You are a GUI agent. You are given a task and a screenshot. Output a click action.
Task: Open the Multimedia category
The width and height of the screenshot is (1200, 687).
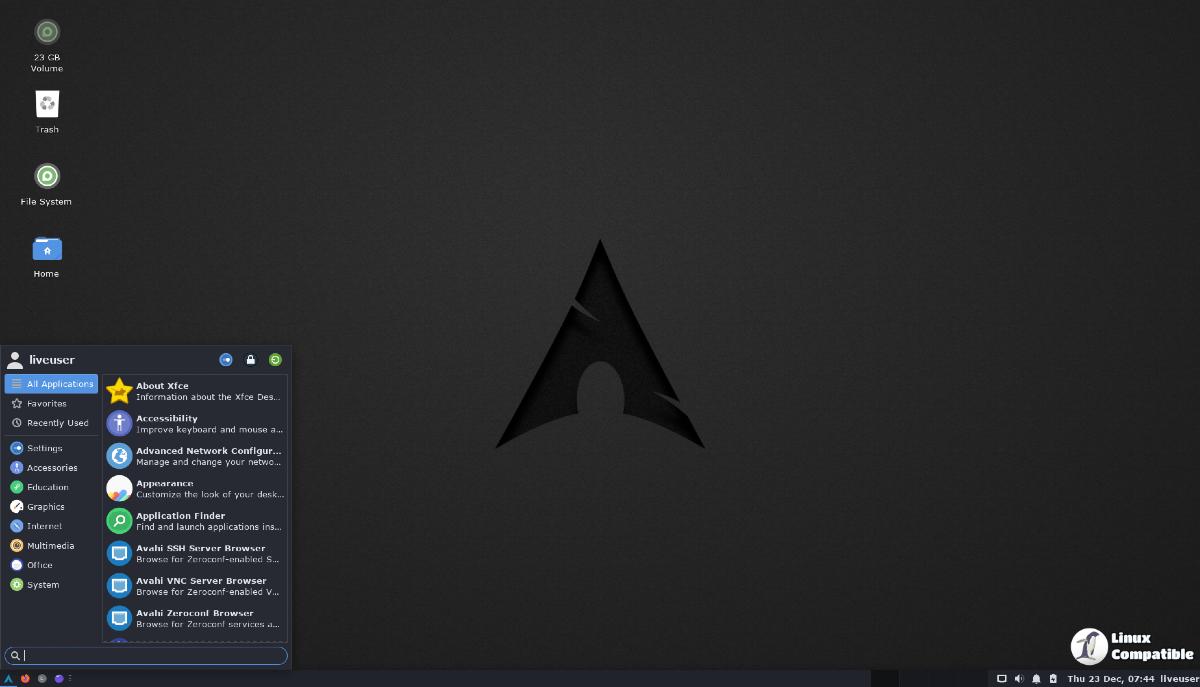(x=50, y=546)
